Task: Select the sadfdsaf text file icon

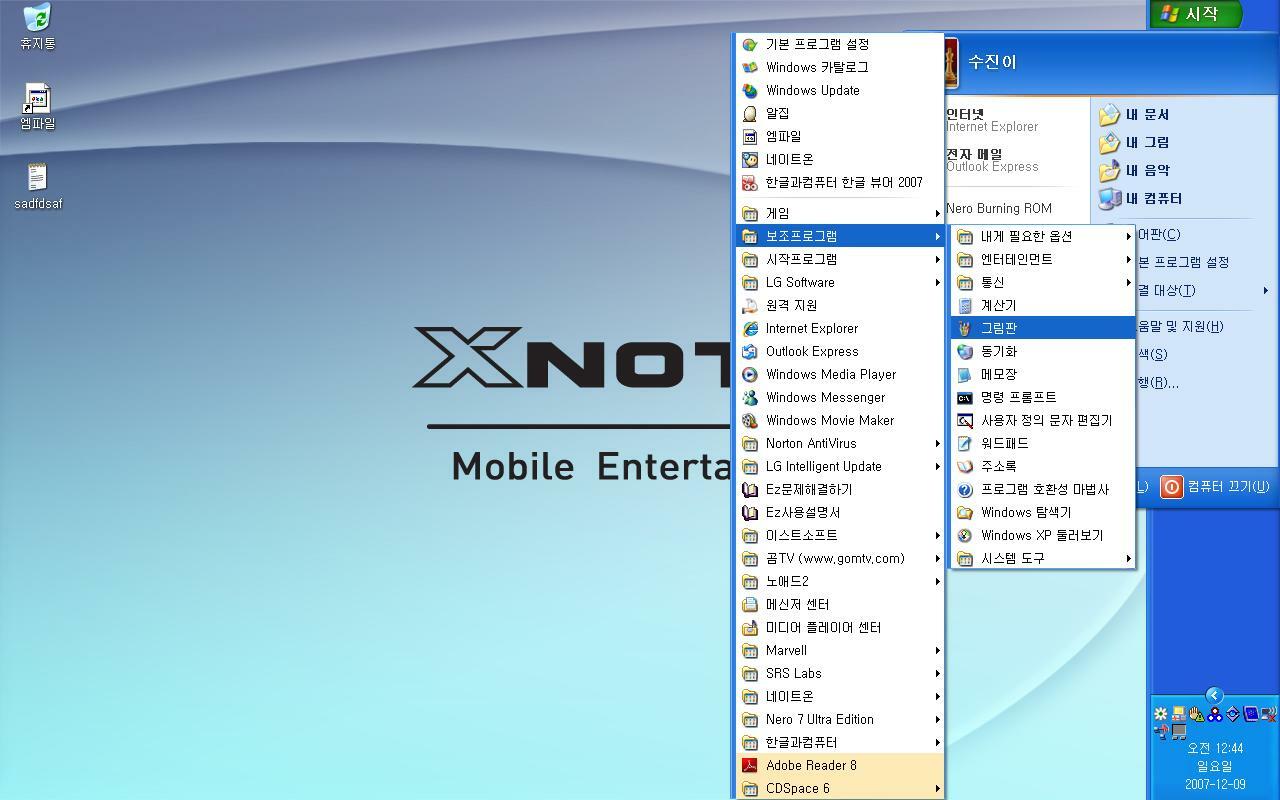Action: tap(37, 187)
